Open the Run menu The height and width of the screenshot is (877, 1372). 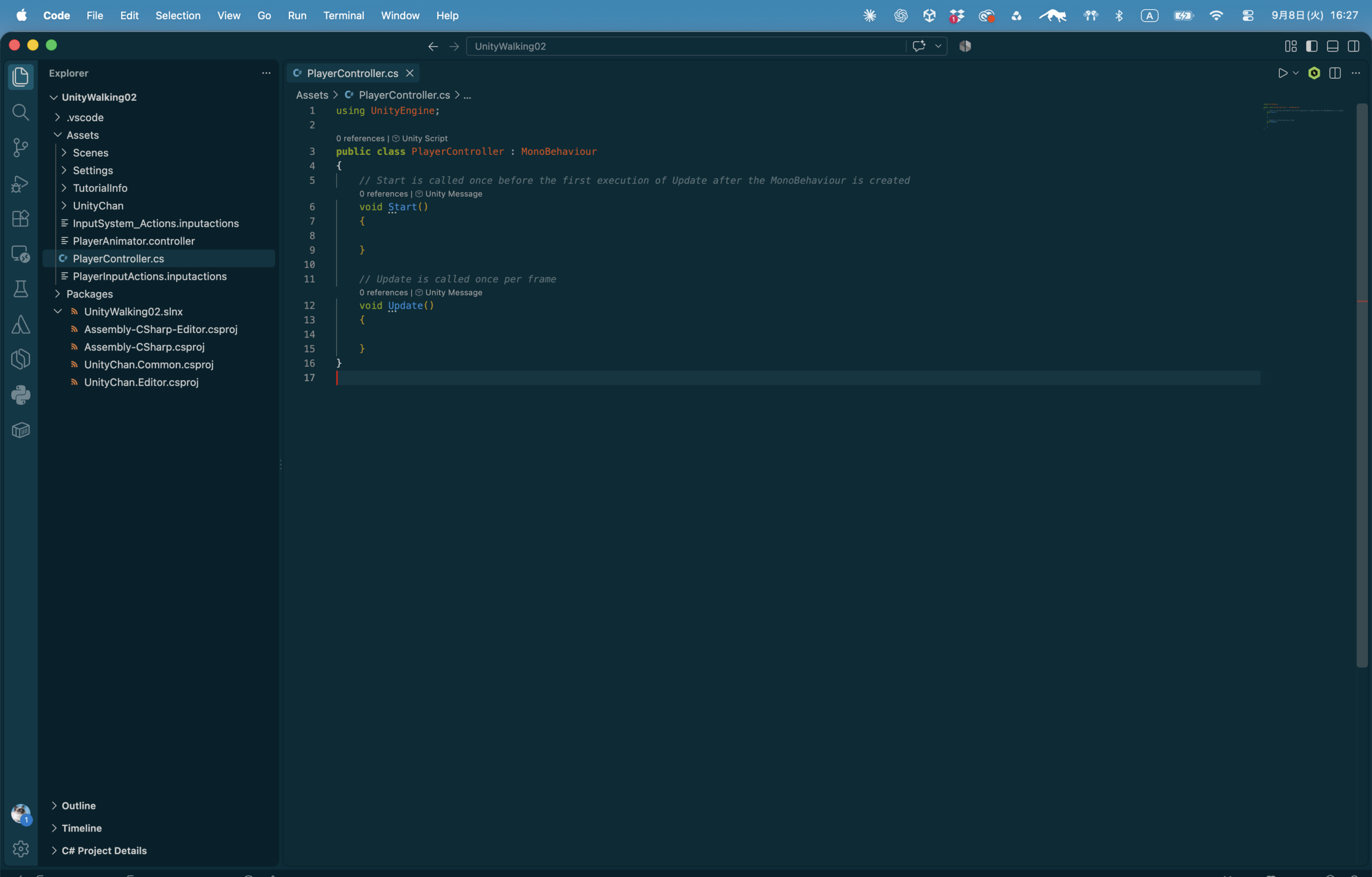(x=297, y=16)
